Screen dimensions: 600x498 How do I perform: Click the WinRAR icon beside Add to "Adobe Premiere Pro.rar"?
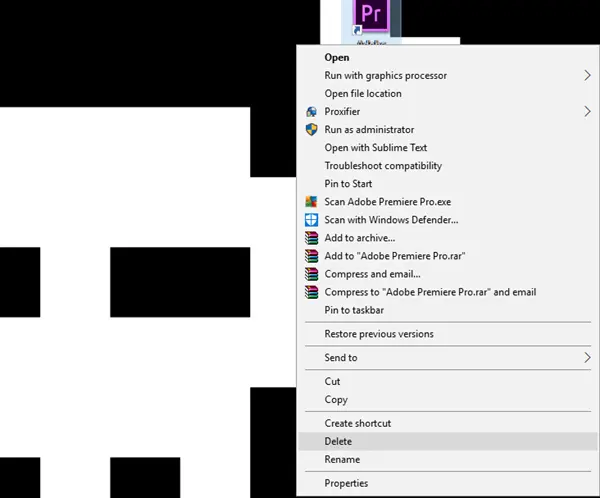(x=311, y=256)
